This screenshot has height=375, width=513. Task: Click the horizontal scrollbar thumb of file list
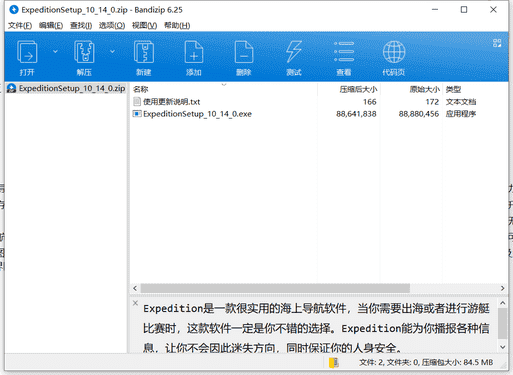275,288
